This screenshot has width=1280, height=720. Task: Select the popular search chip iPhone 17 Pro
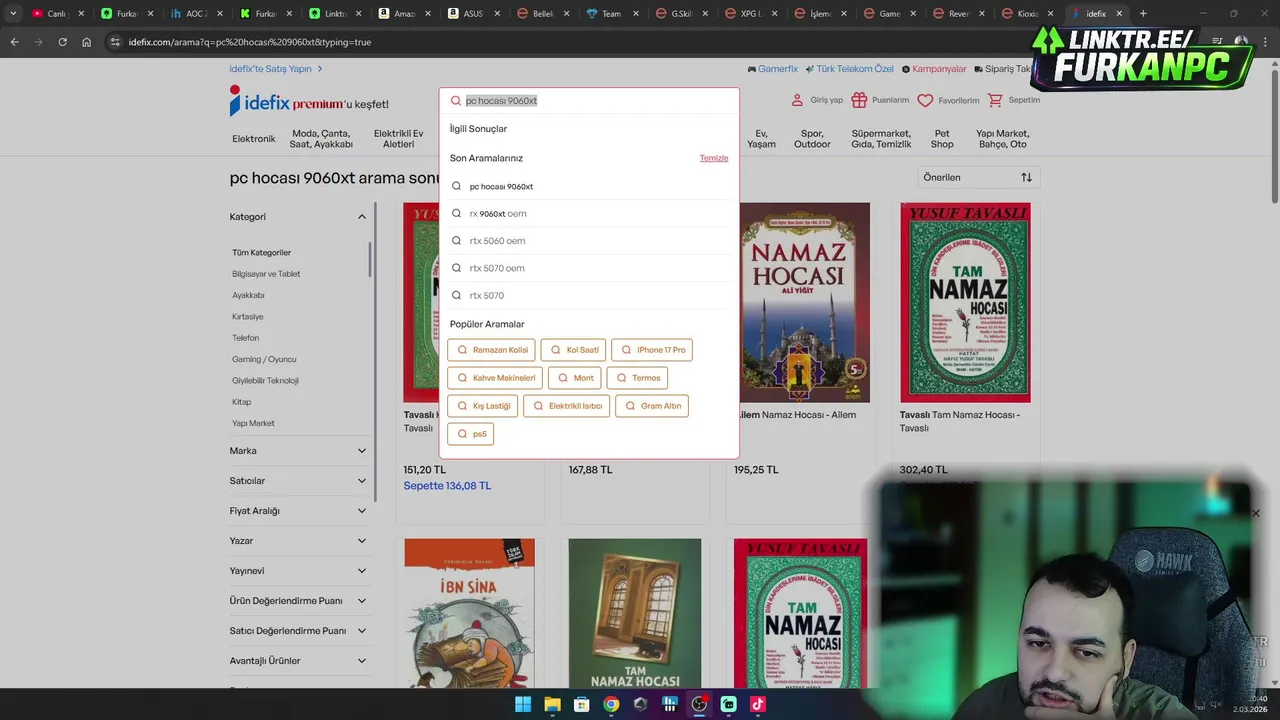(x=652, y=350)
